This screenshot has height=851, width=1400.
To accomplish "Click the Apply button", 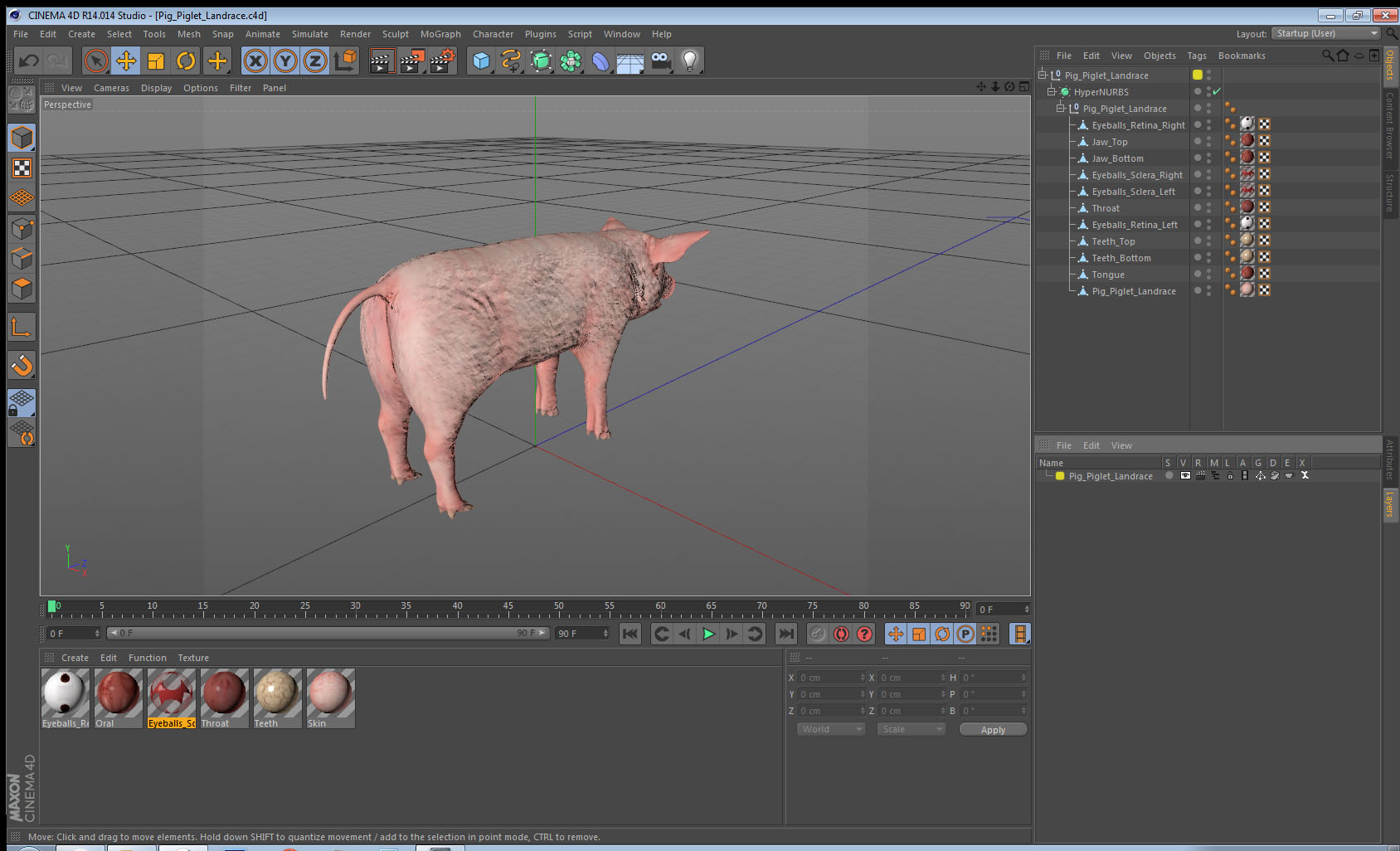I will tap(993, 730).
